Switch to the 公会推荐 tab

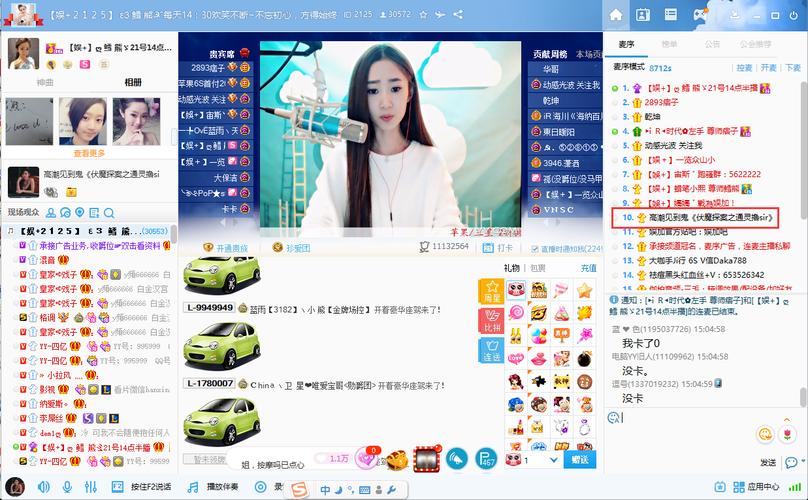click(x=756, y=44)
